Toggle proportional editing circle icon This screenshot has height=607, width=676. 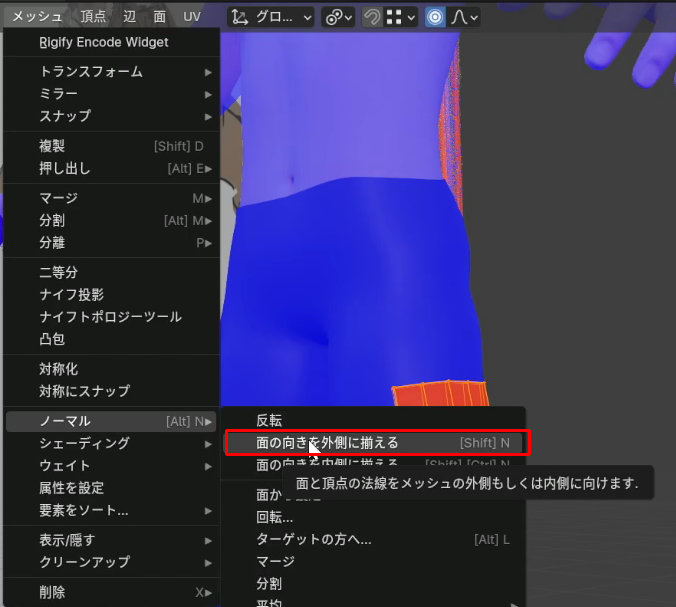435,17
